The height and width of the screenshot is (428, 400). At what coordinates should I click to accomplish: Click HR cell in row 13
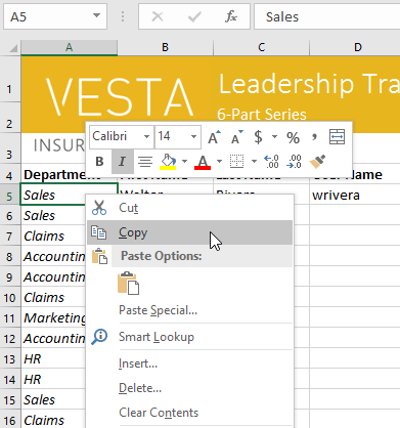tap(53, 359)
